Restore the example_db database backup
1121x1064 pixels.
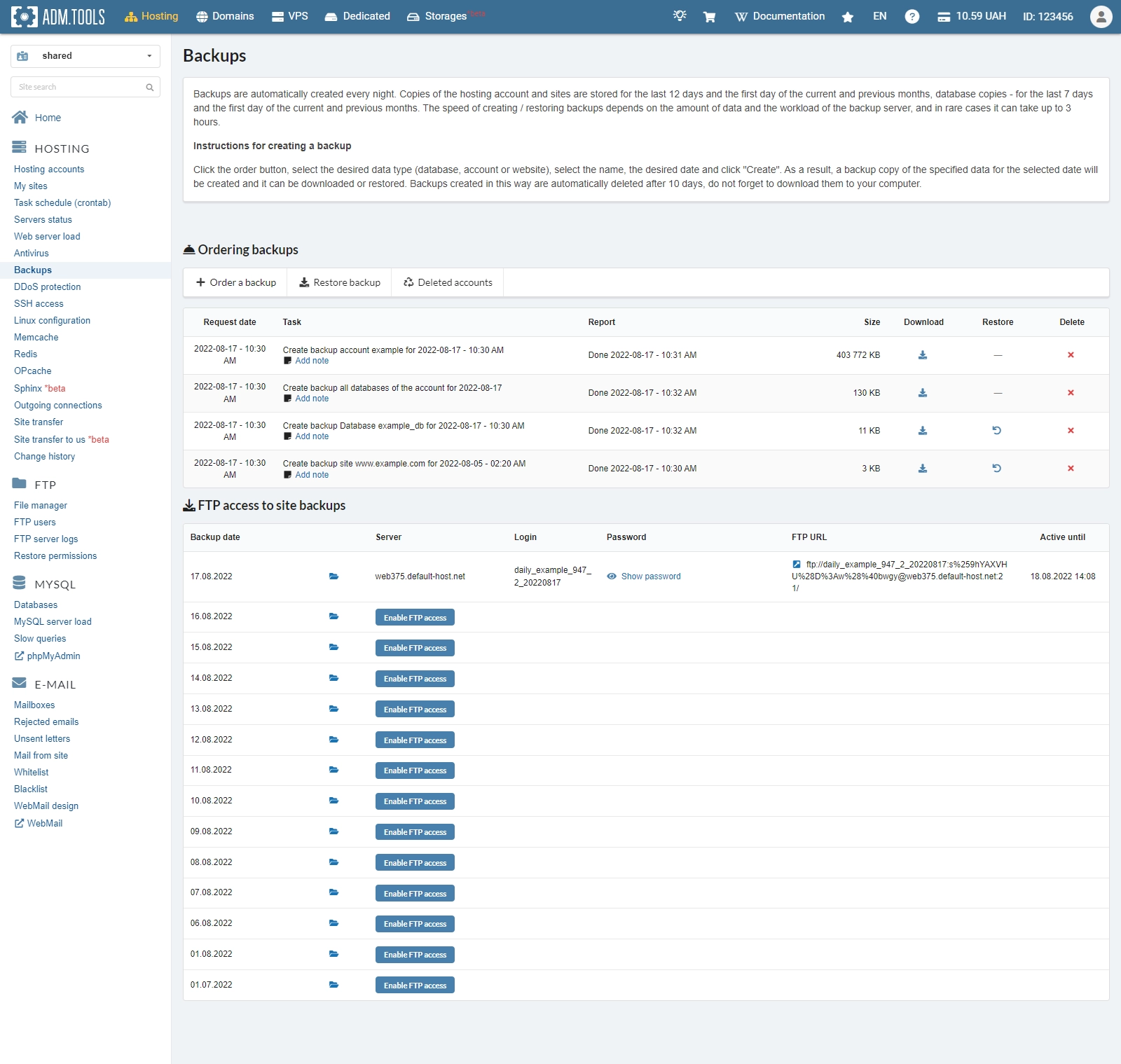click(996, 431)
